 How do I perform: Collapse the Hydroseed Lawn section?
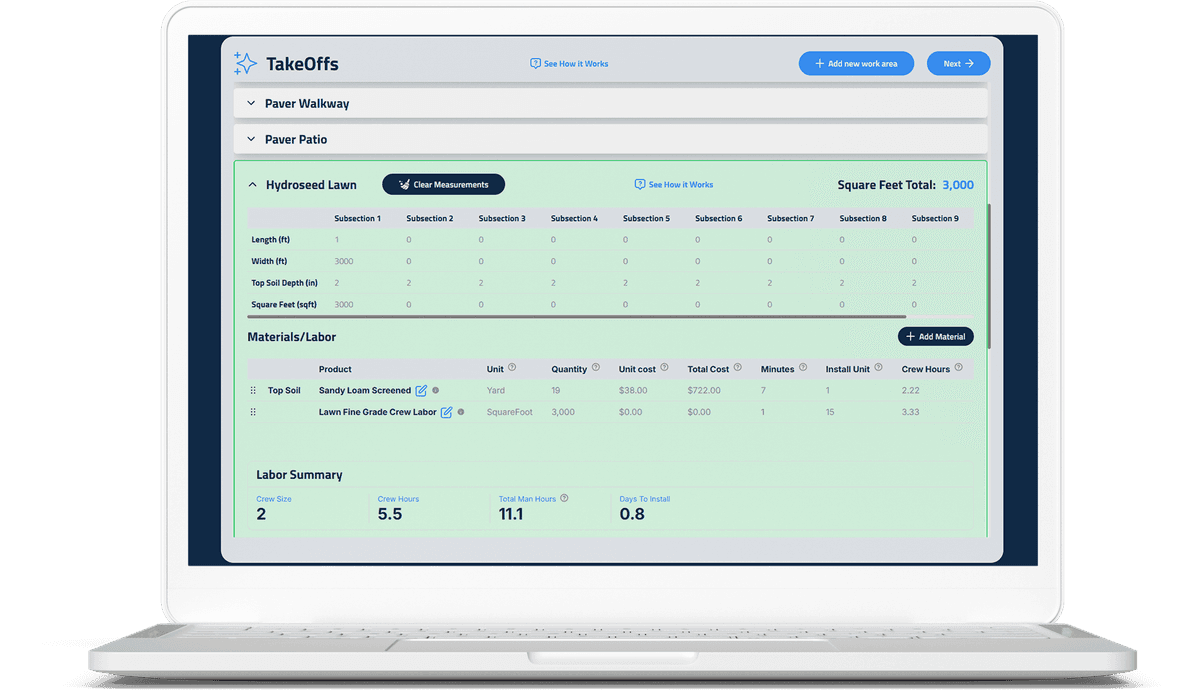coord(251,185)
